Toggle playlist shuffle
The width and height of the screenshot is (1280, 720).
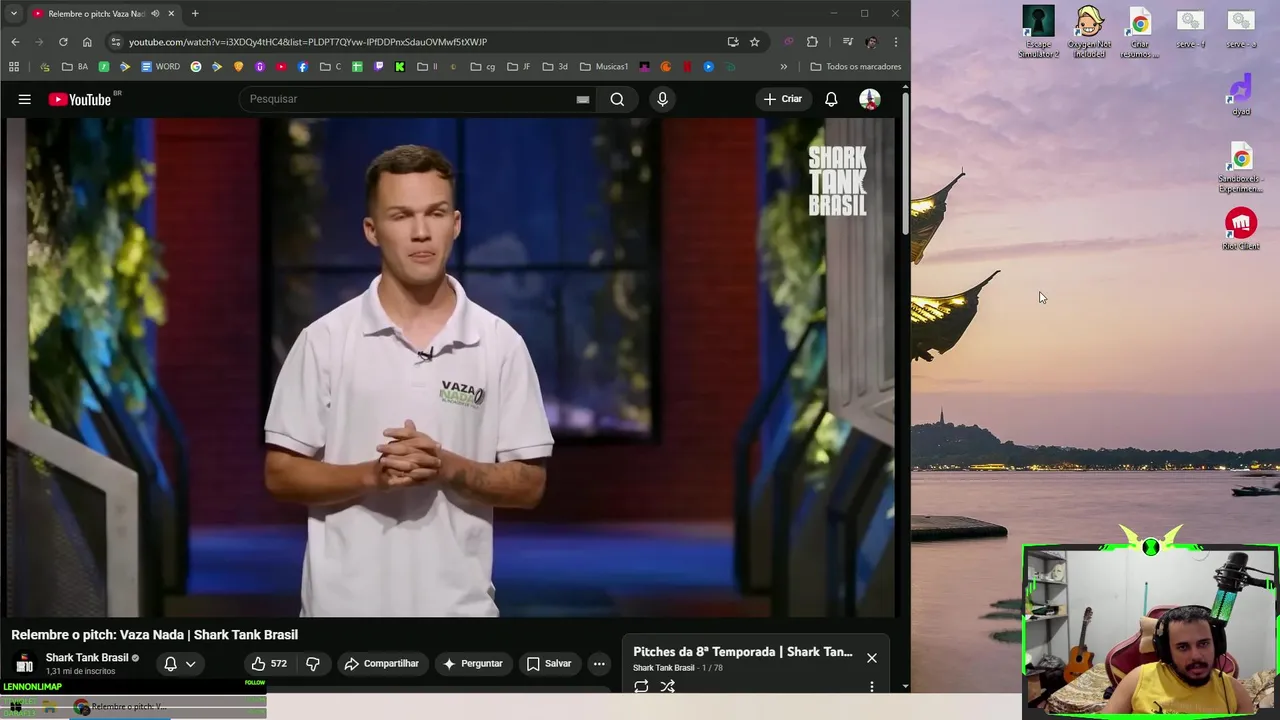(668, 686)
